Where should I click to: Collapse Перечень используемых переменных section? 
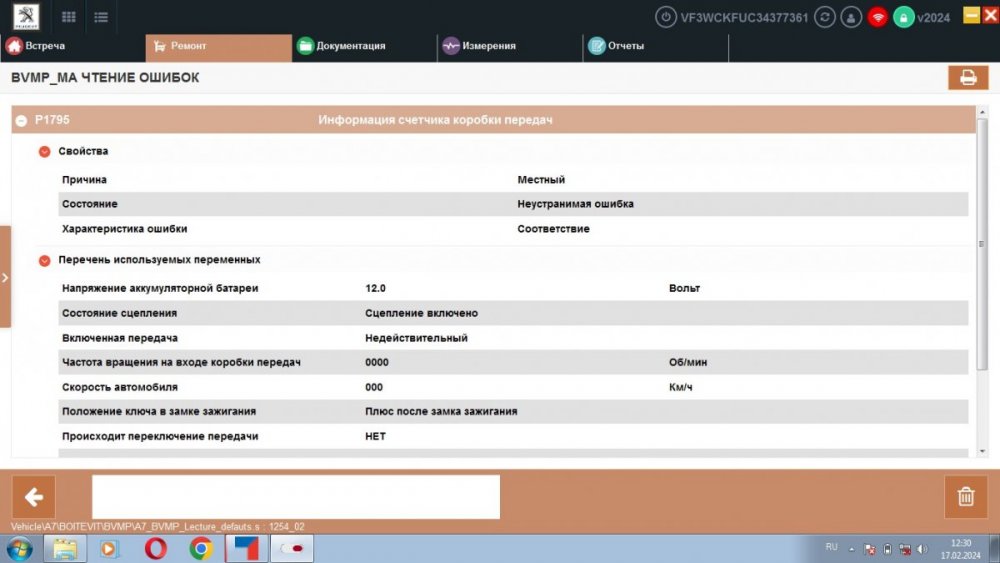click(44, 260)
